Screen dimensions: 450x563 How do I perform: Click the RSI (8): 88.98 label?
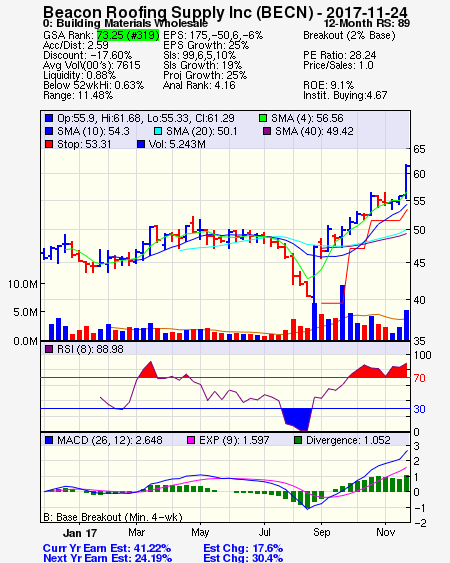[x=90, y=349]
